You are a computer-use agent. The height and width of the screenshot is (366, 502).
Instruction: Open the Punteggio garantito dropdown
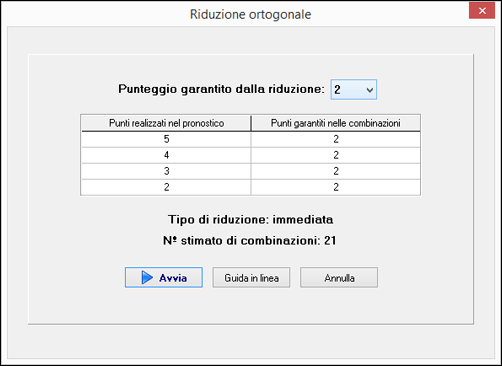[354, 89]
